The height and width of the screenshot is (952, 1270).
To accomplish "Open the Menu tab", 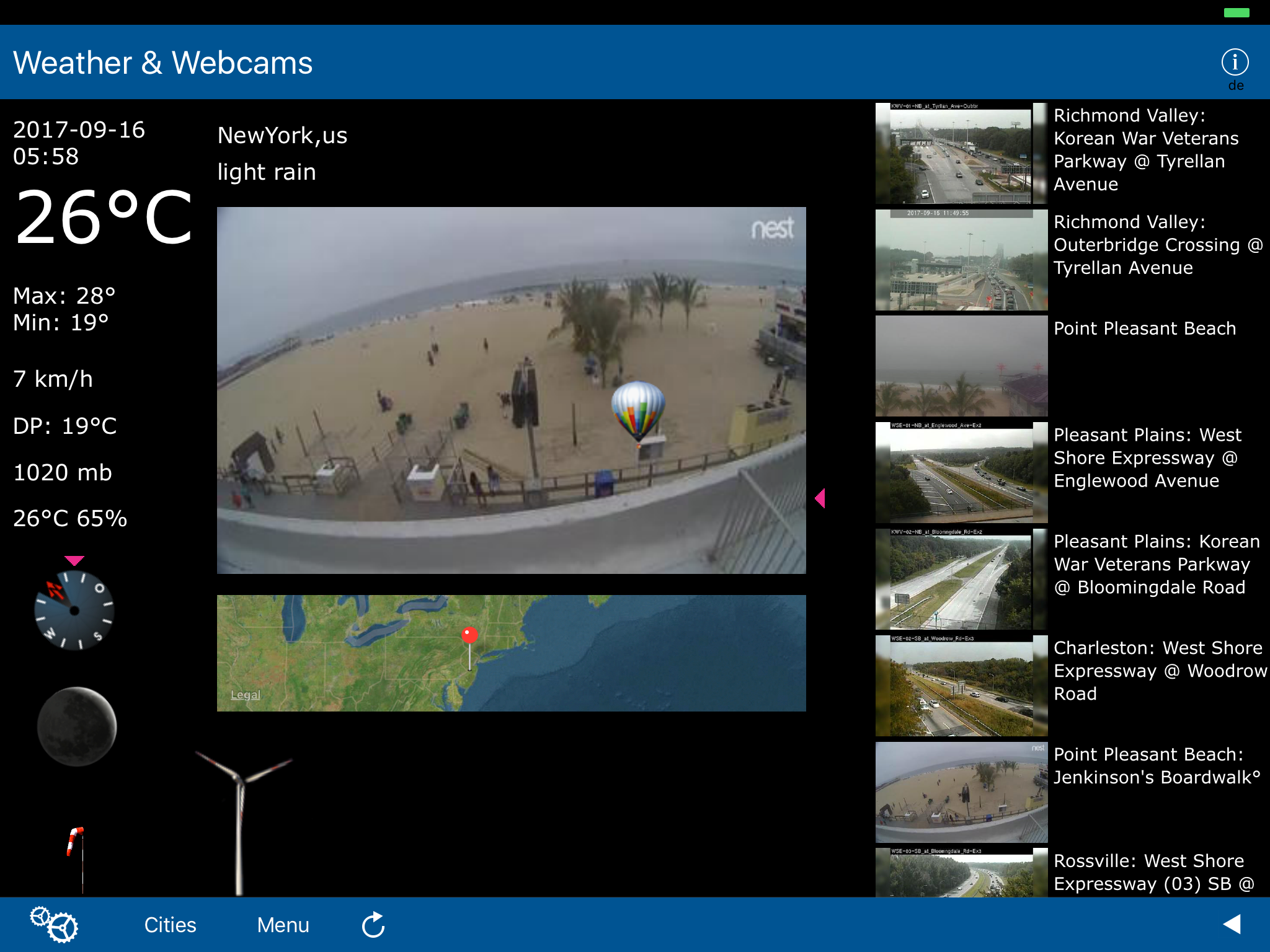I will pyautogui.click(x=283, y=925).
